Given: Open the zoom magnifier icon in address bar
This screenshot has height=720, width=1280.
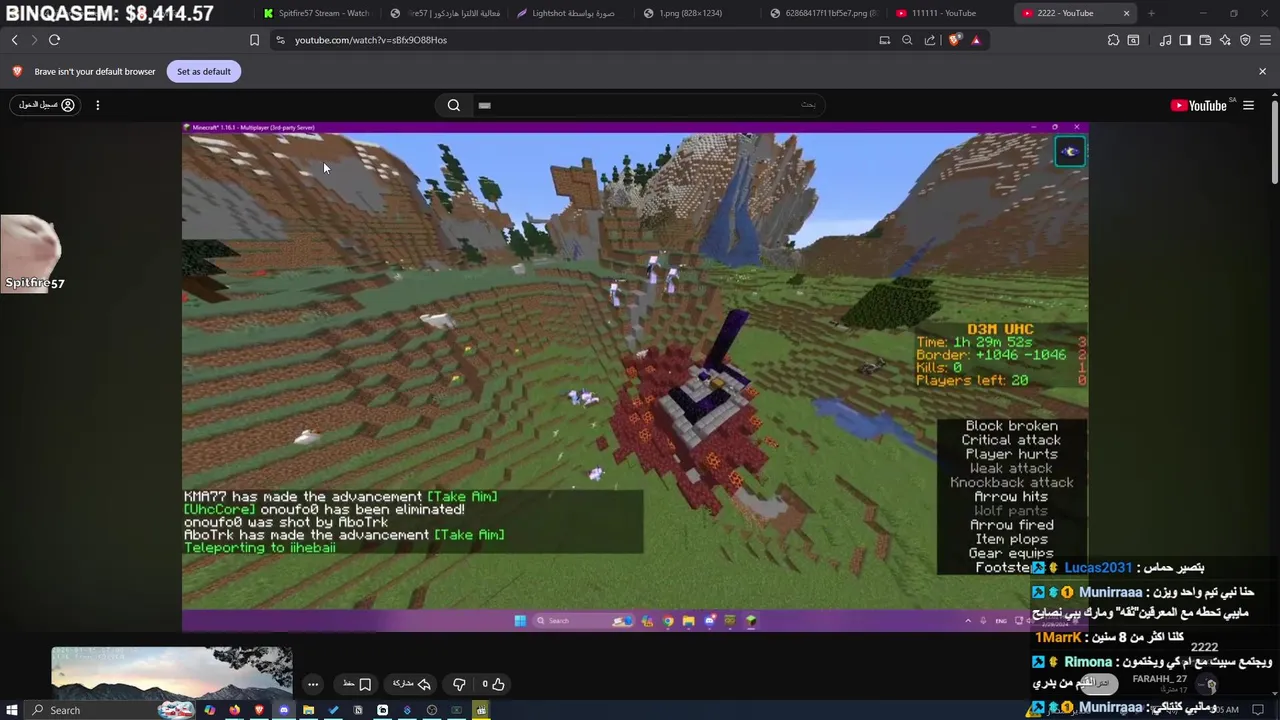Looking at the screenshot, I should 907,40.
